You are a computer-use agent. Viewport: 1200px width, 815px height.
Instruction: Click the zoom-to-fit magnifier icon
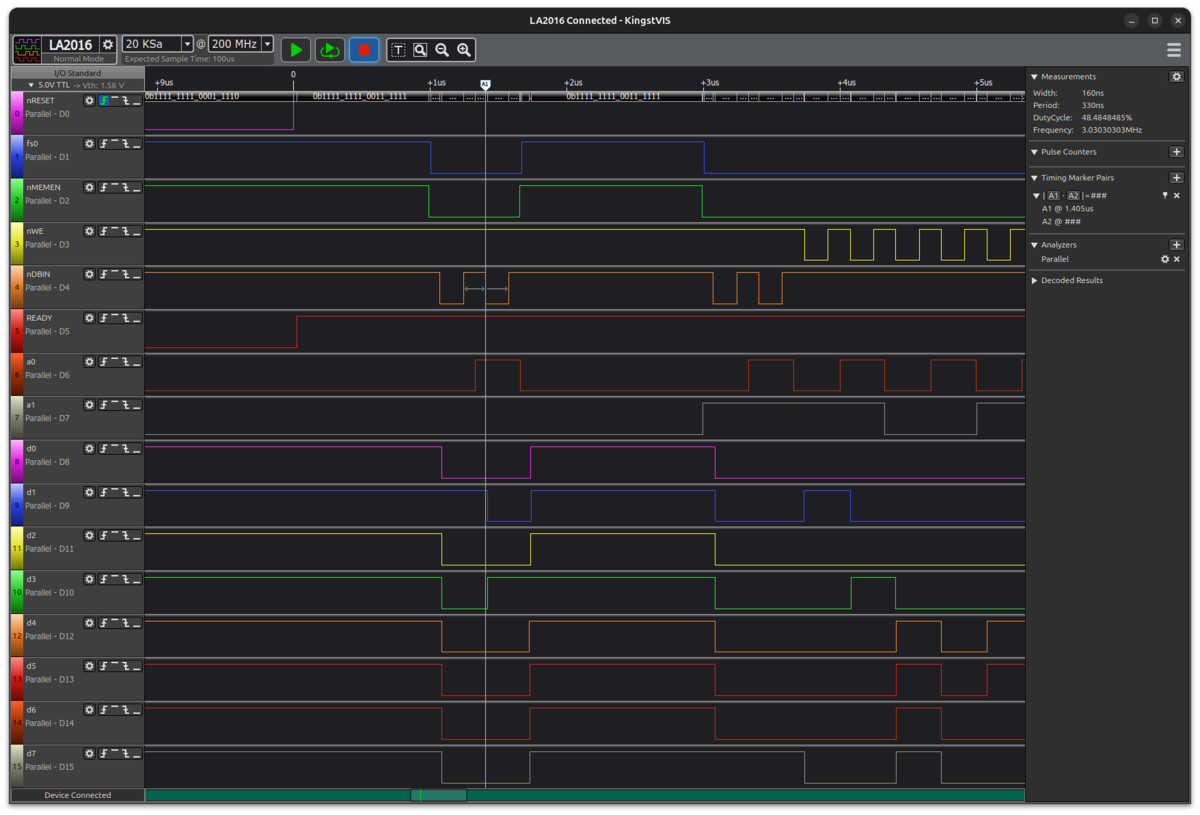pos(420,49)
